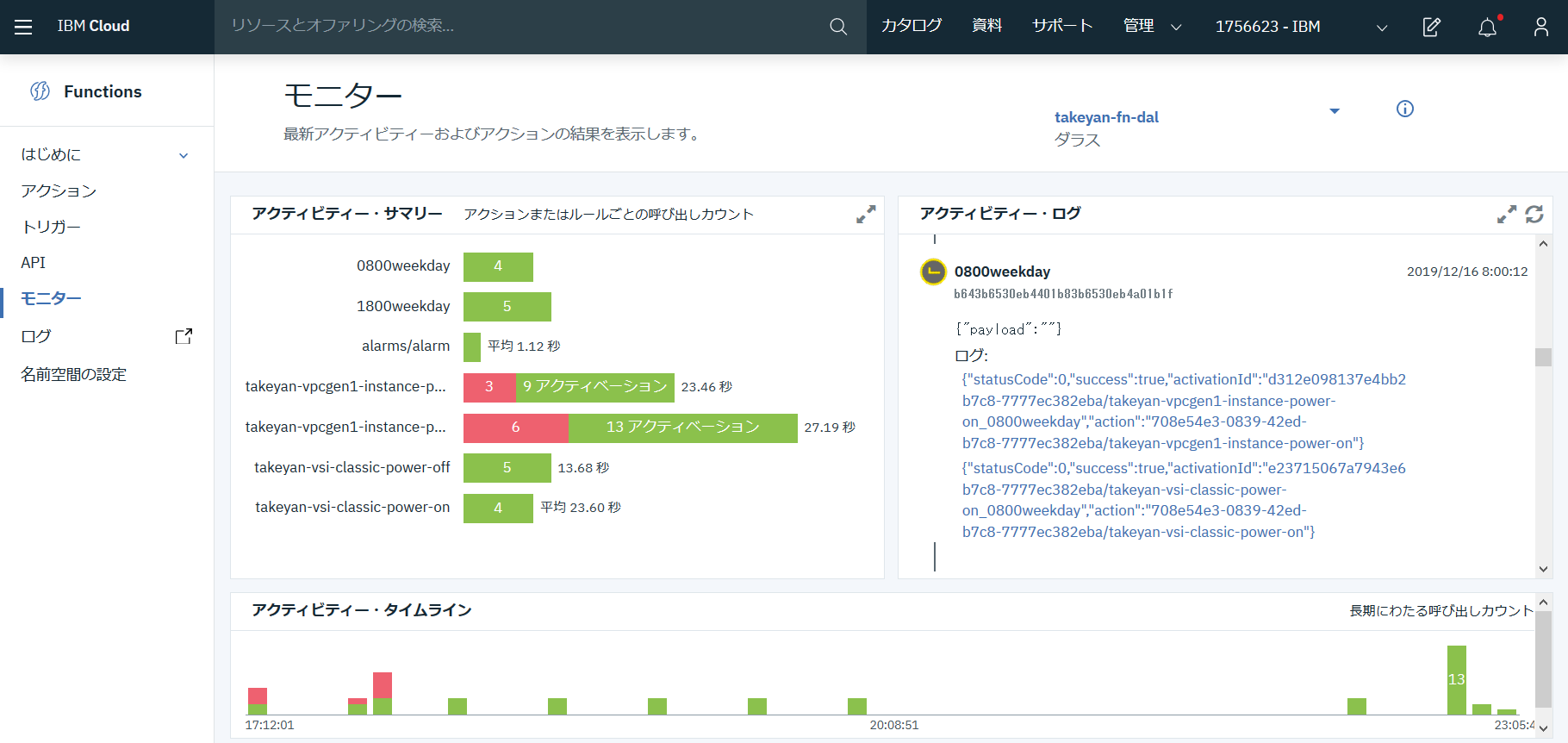Open the 管理 dropdown menu
Screen dimensions: 1568x743
[x=1152, y=27]
